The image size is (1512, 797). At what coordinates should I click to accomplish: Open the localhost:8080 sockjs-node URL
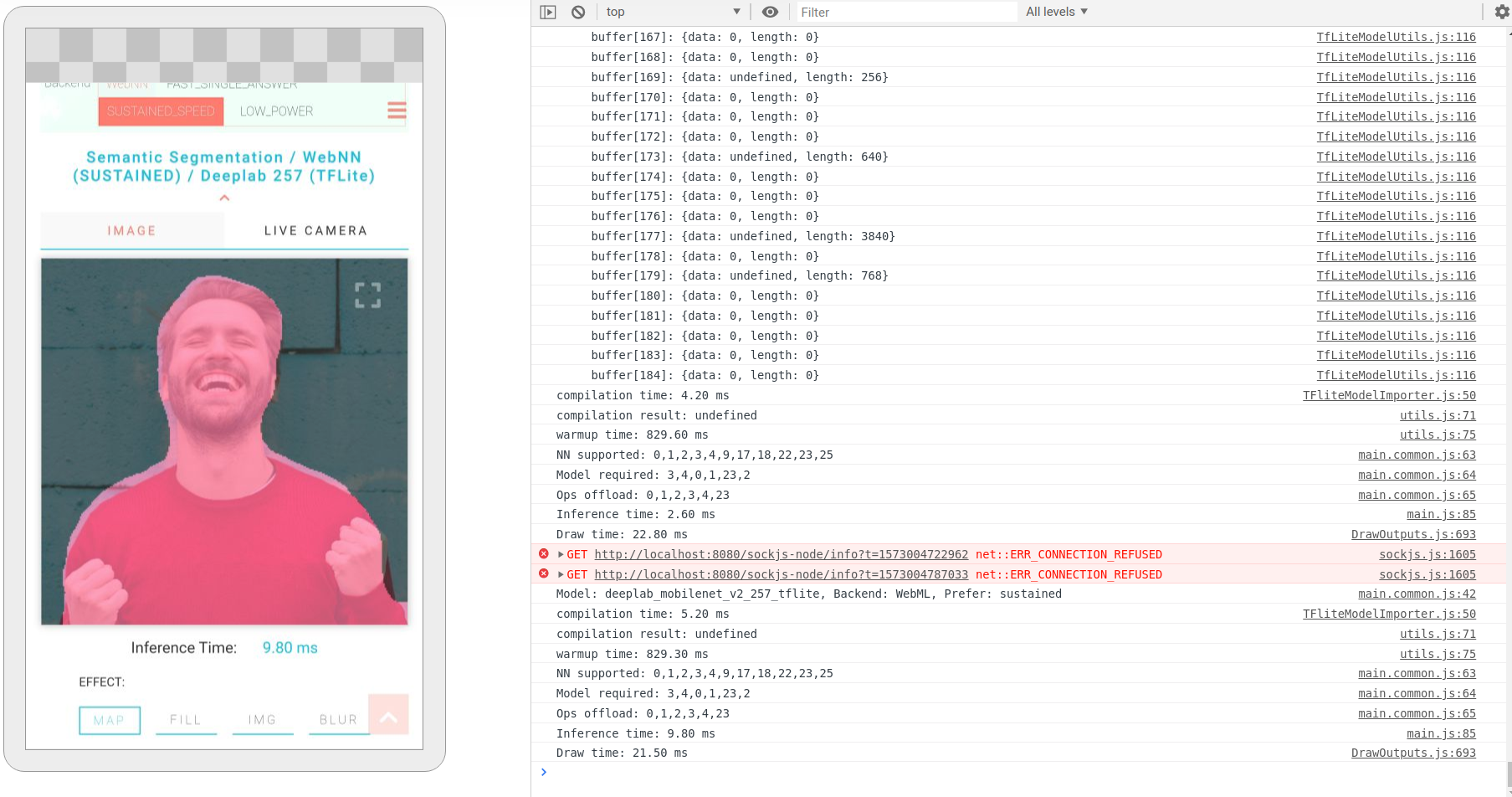pyautogui.click(x=781, y=554)
